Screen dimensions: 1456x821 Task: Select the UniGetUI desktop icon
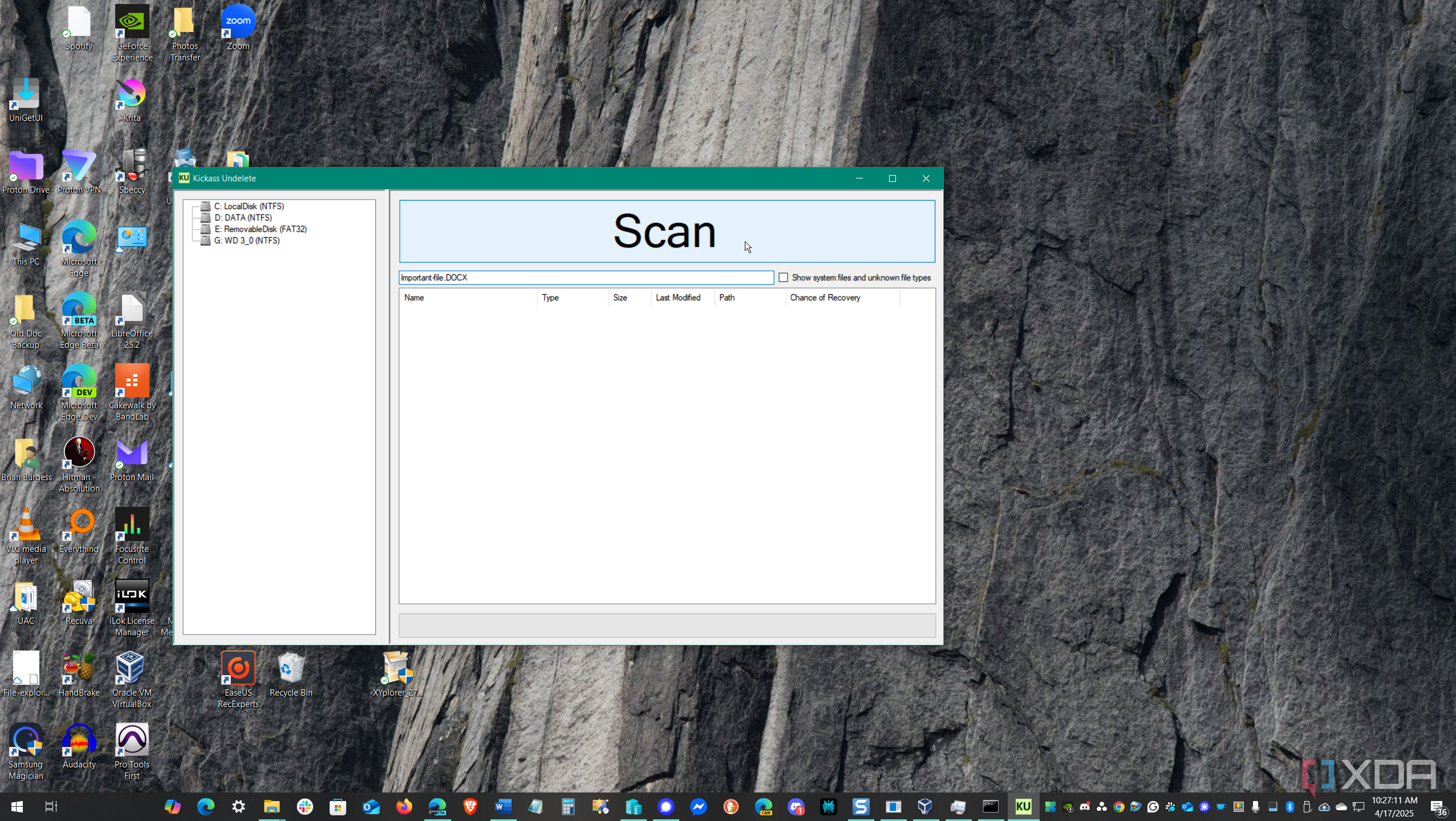(x=26, y=101)
